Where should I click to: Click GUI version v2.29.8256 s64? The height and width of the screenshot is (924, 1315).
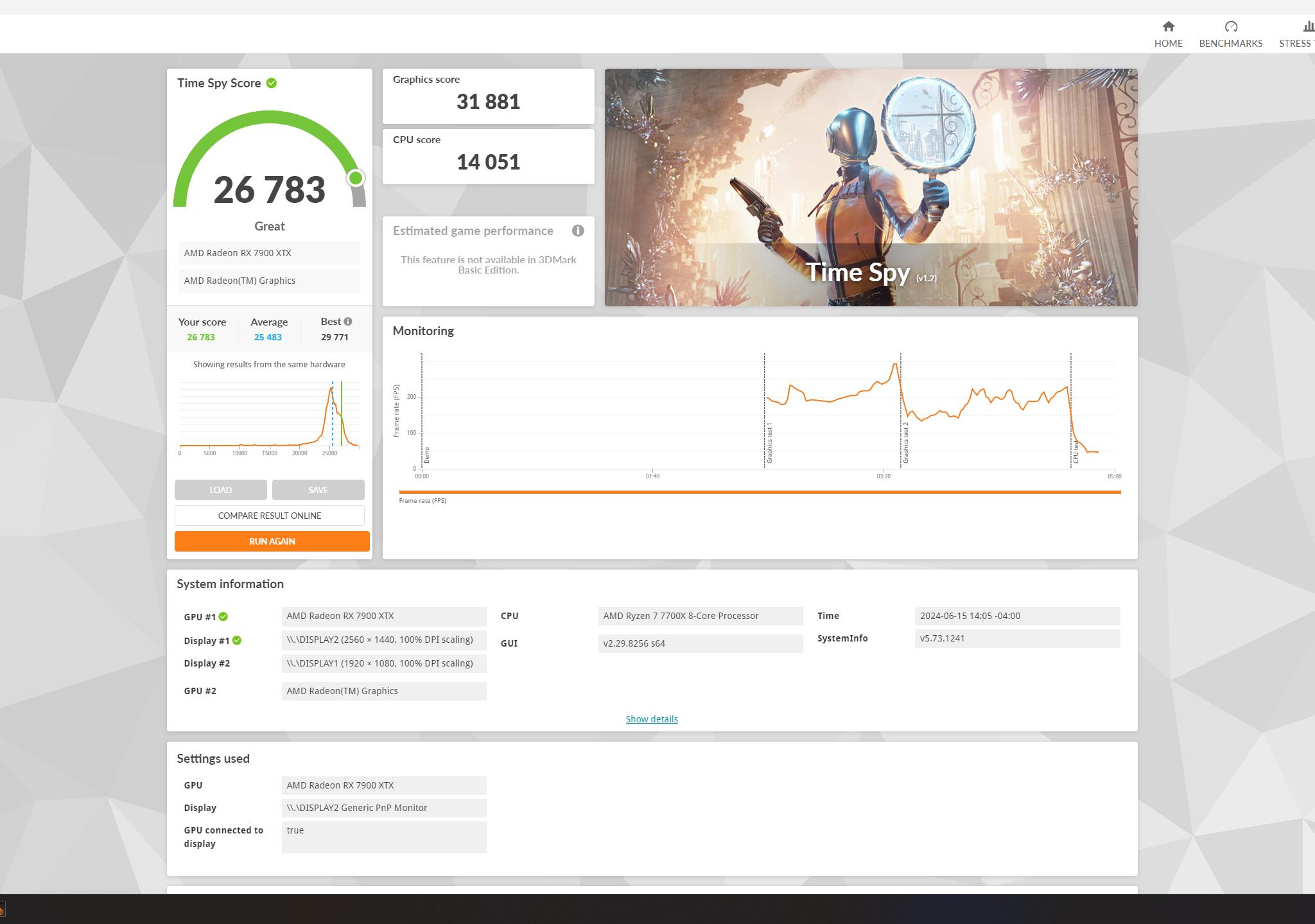(701, 643)
